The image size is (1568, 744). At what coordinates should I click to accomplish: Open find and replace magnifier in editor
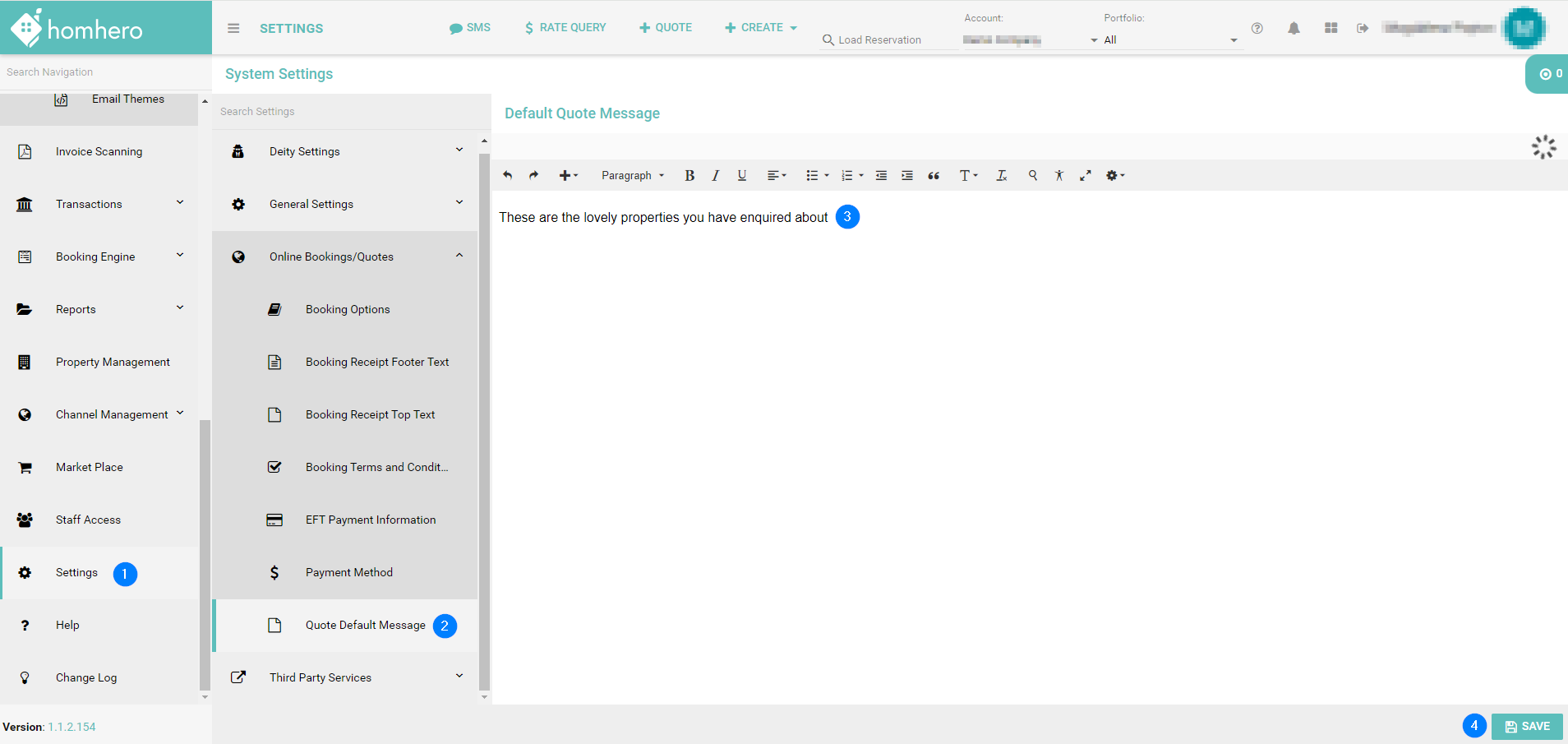pyautogui.click(x=1033, y=175)
